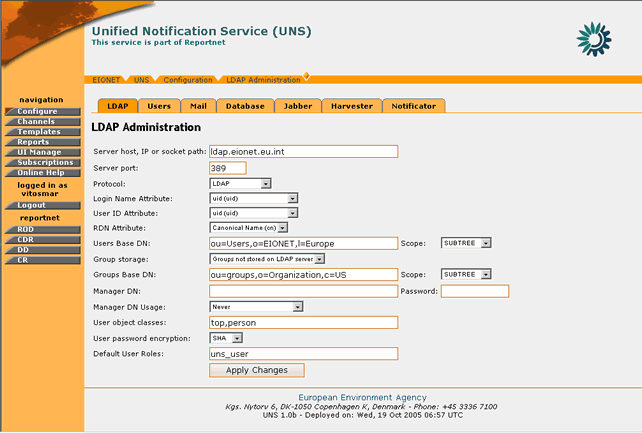This screenshot has width=642, height=433.
Task: Open the Notificator tab
Action: pyautogui.click(x=414, y=106)
